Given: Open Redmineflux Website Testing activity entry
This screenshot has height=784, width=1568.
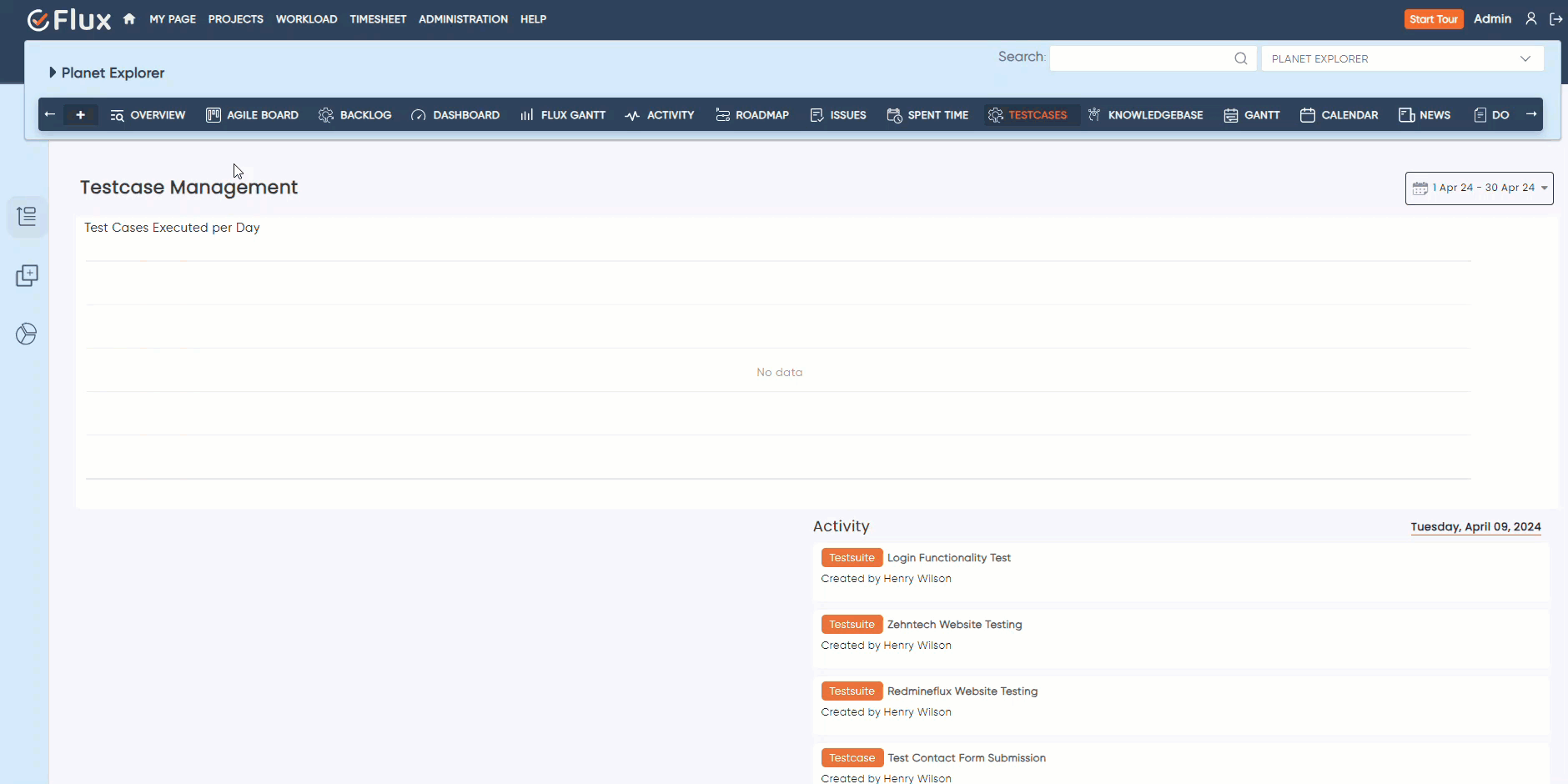Looking at the screenshot, I should pos(962,691).
